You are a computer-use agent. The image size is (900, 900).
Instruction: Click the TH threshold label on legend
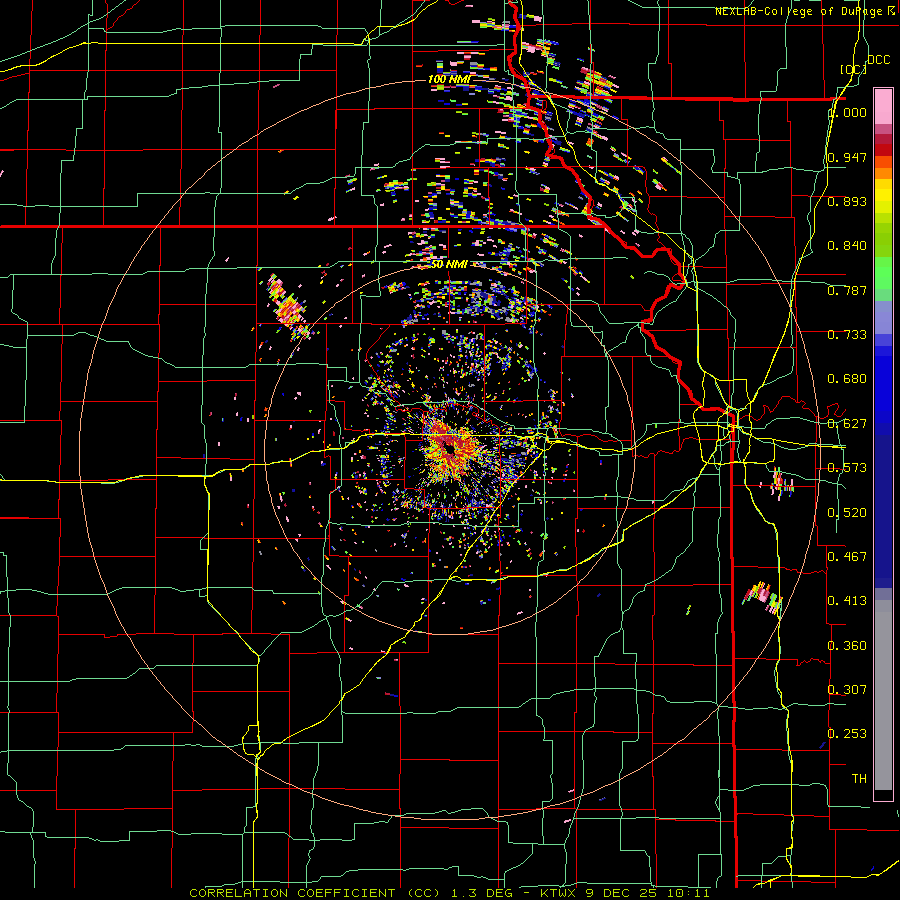point(859,779)
